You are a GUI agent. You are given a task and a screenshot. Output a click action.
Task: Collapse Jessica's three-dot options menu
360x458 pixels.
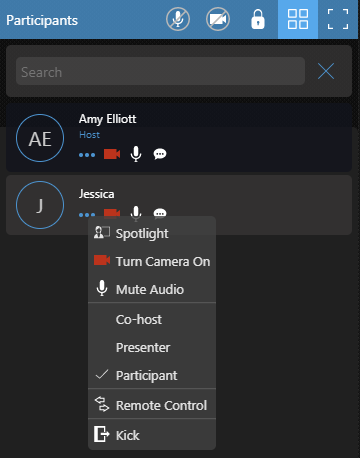[x=87, y=215]
